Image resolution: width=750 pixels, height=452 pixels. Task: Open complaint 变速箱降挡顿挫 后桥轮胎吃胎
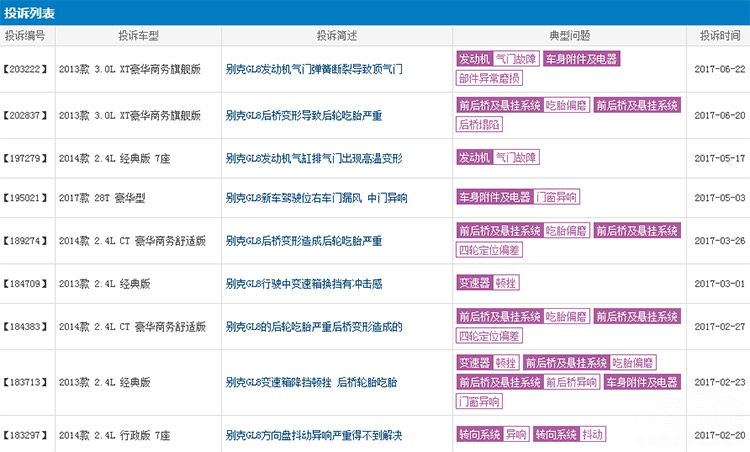coord(312,382)
